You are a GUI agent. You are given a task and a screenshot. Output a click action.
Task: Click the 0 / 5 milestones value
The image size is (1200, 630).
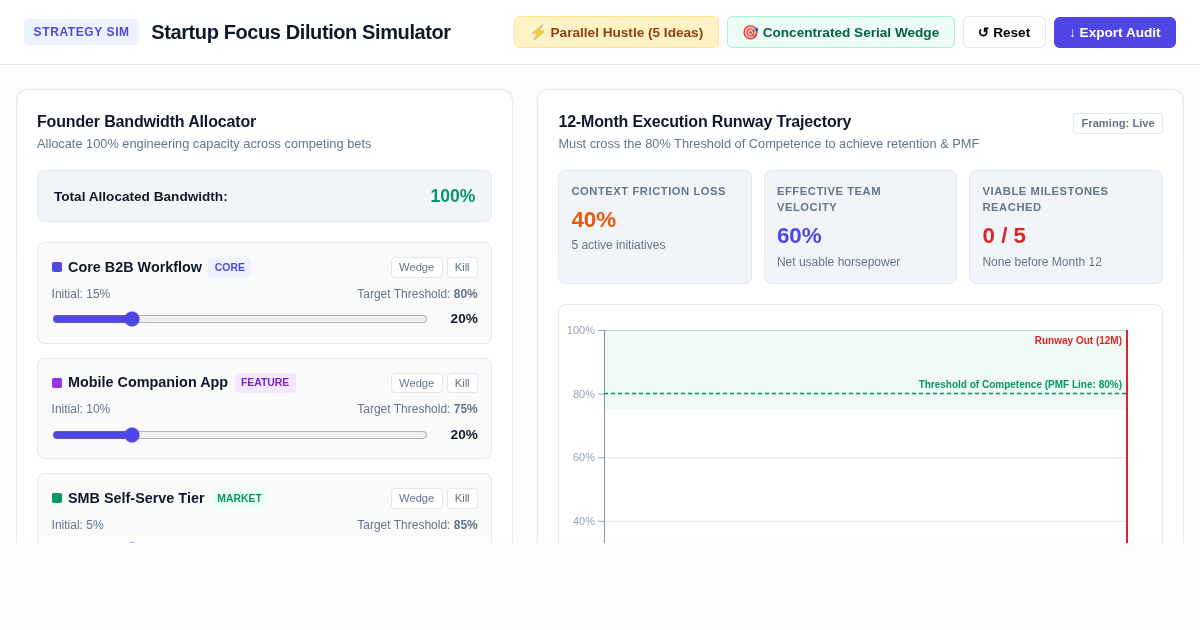pyautogui.click(x=1004, y=236)
